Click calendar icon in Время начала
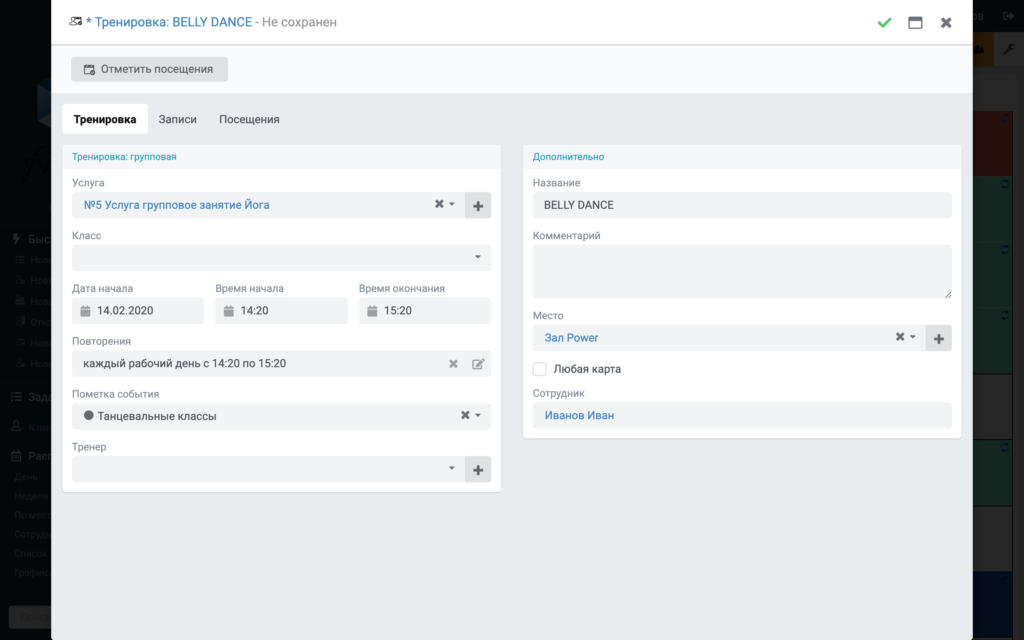The width and height of the screenshot is (1024, 640). (x=229, y=311)
